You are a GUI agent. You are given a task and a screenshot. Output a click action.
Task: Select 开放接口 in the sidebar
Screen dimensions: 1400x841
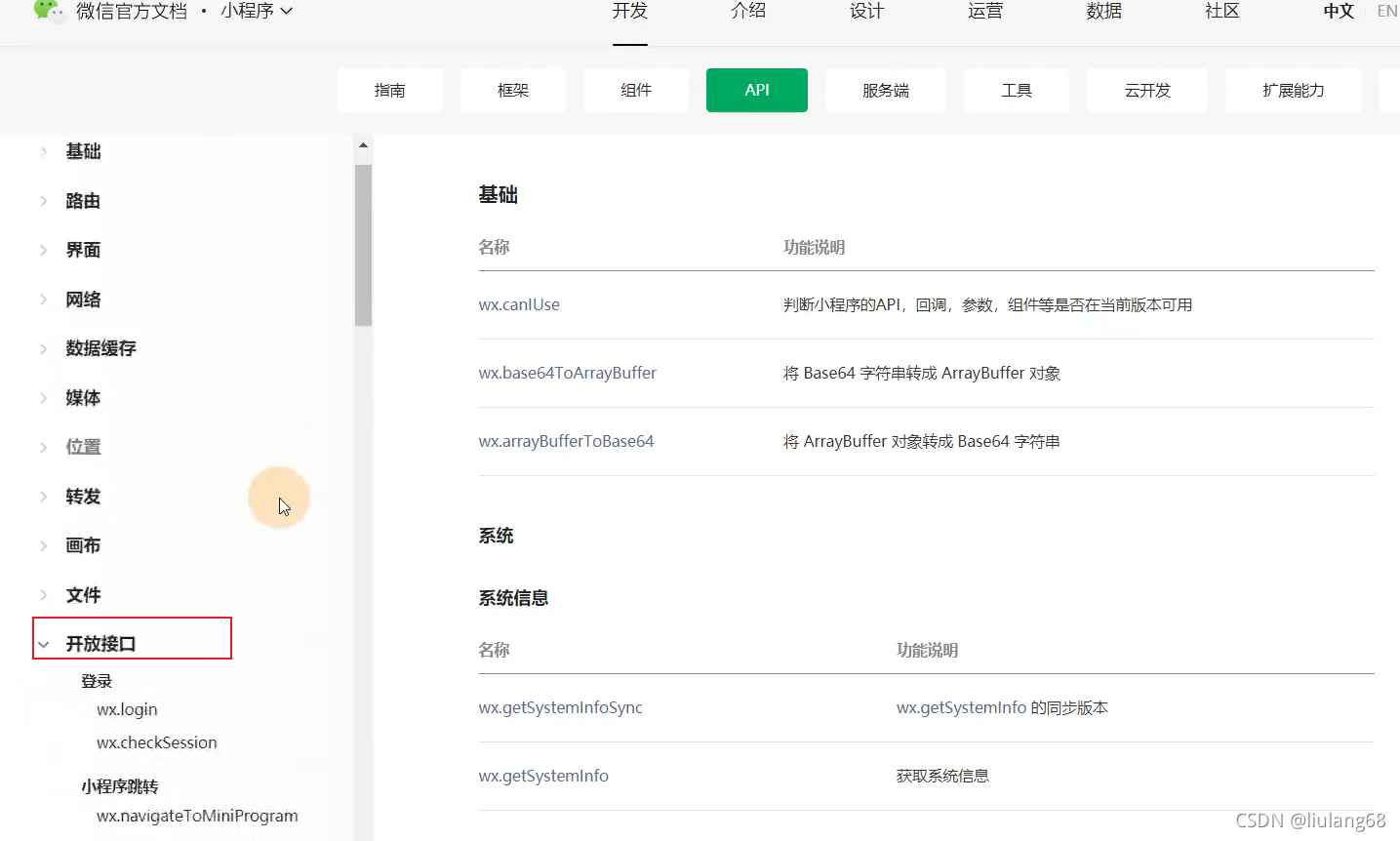[x=100, y=644]
